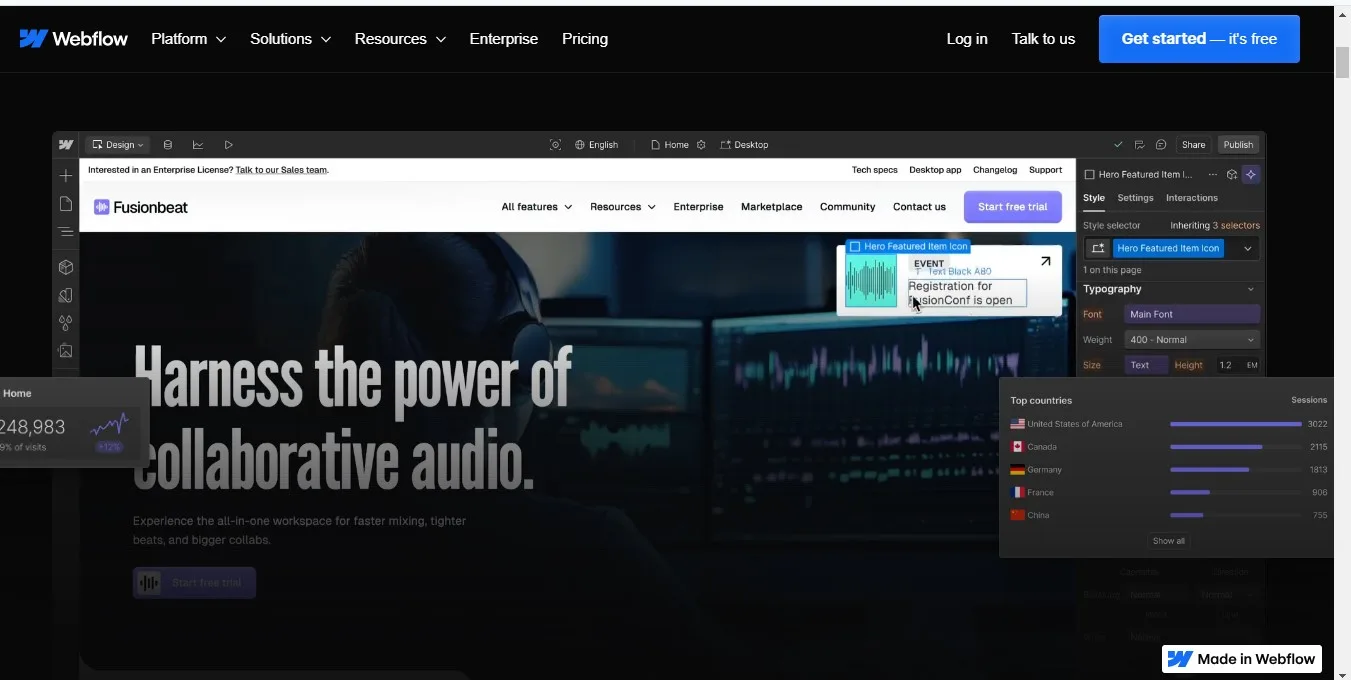Open the Add elements plus panel icon

(66, 176)
